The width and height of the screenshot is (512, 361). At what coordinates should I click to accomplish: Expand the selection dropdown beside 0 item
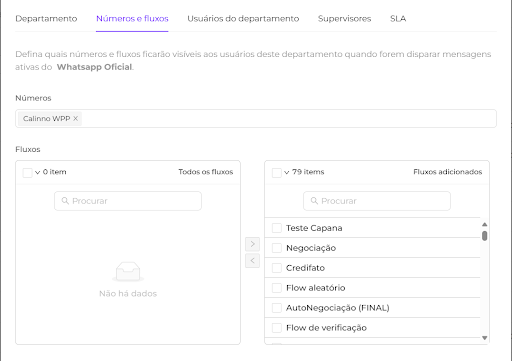point(38,172)
